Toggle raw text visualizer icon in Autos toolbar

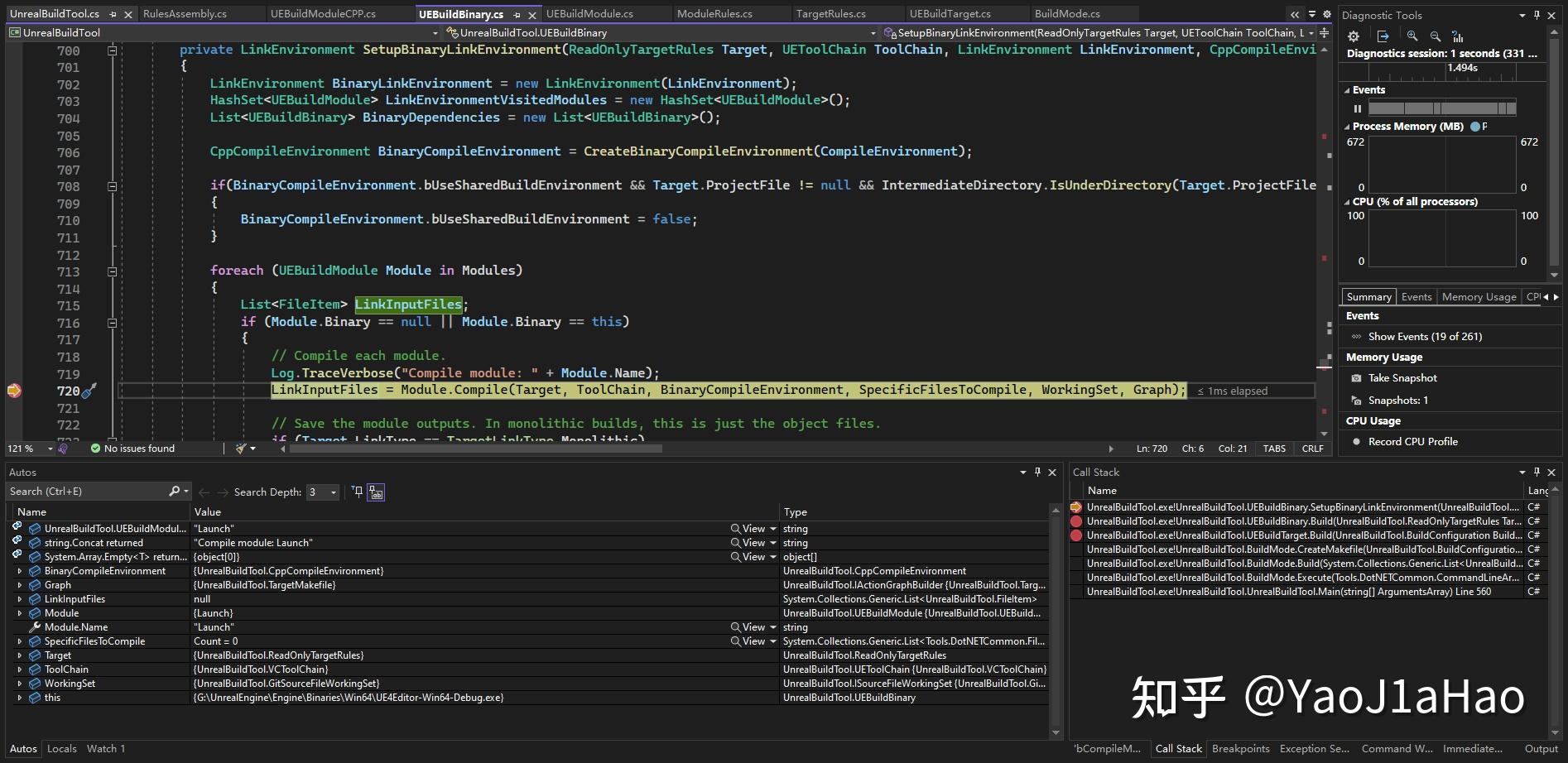pyautogui.click(x=374, y=492)
